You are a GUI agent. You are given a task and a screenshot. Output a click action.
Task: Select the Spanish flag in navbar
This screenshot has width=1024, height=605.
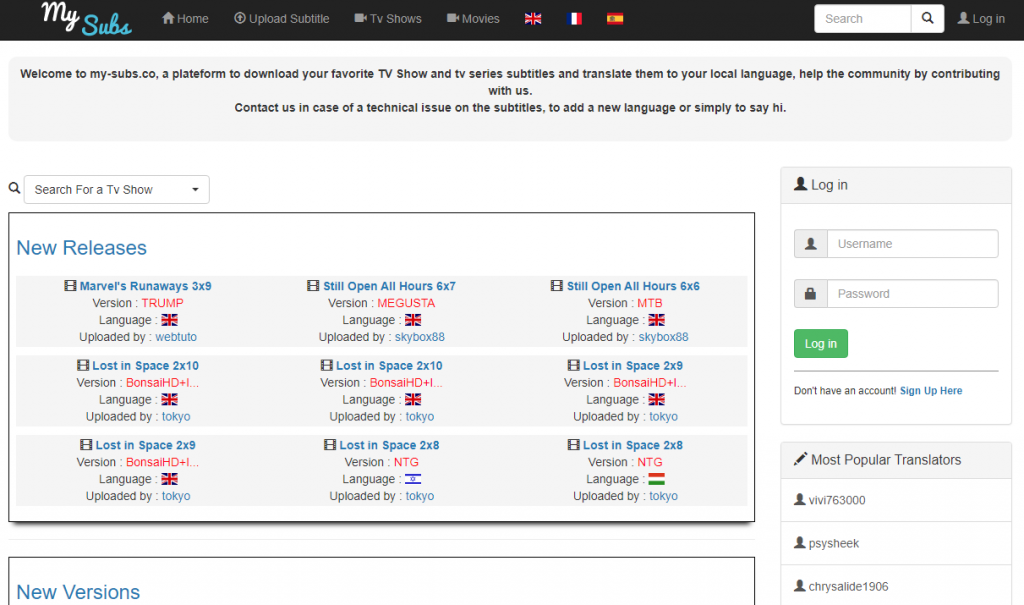(615, 19)
